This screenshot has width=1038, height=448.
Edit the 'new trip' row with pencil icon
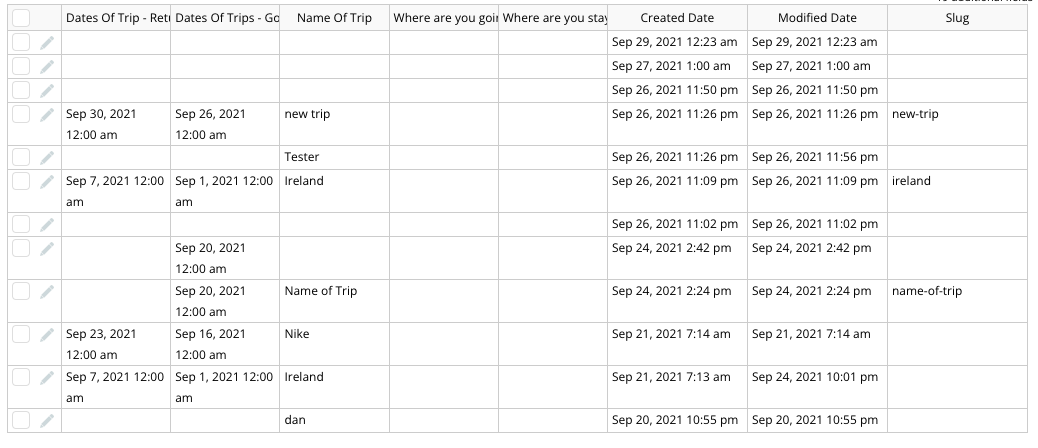(x=46, y=114)
